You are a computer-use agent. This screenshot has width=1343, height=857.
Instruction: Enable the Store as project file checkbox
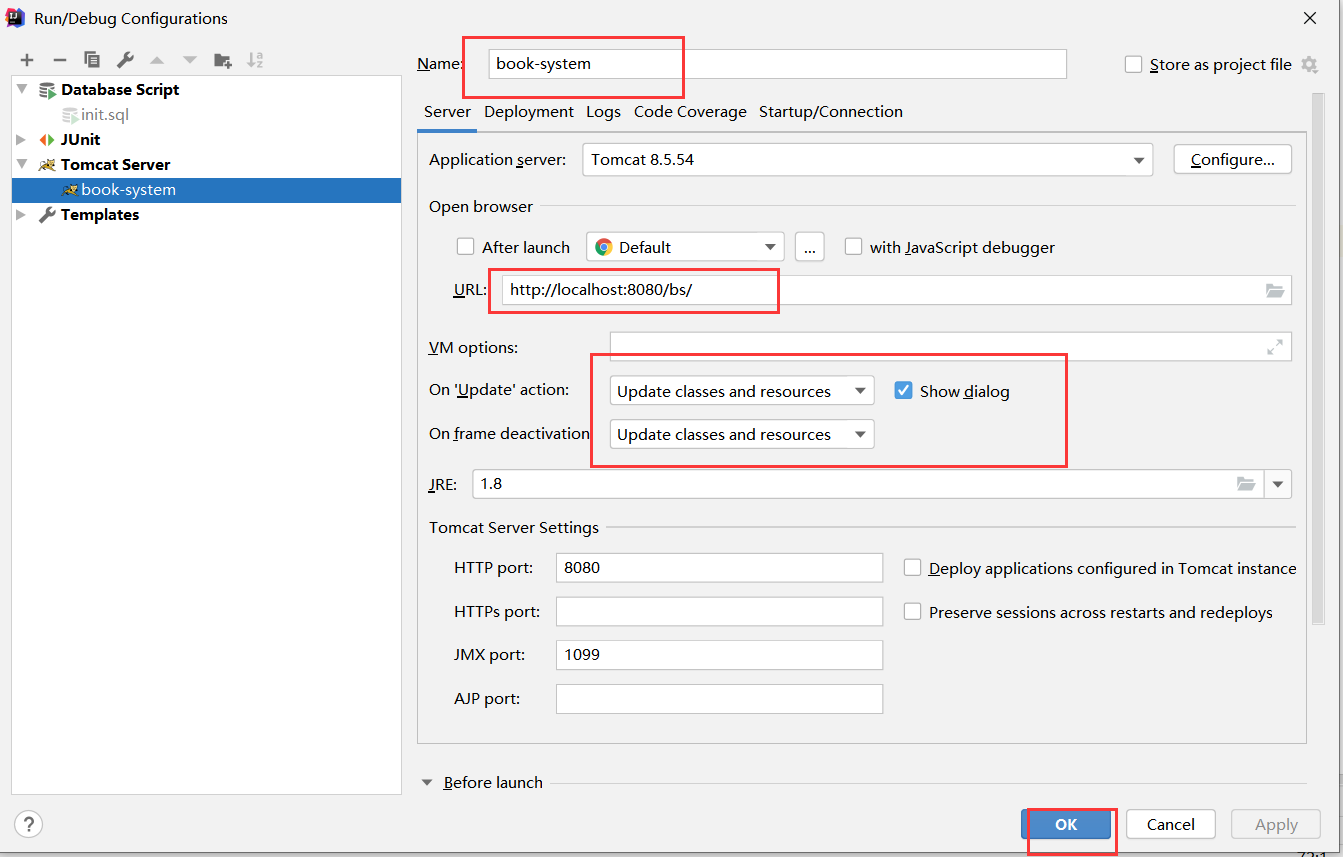tap(1133, 64)
